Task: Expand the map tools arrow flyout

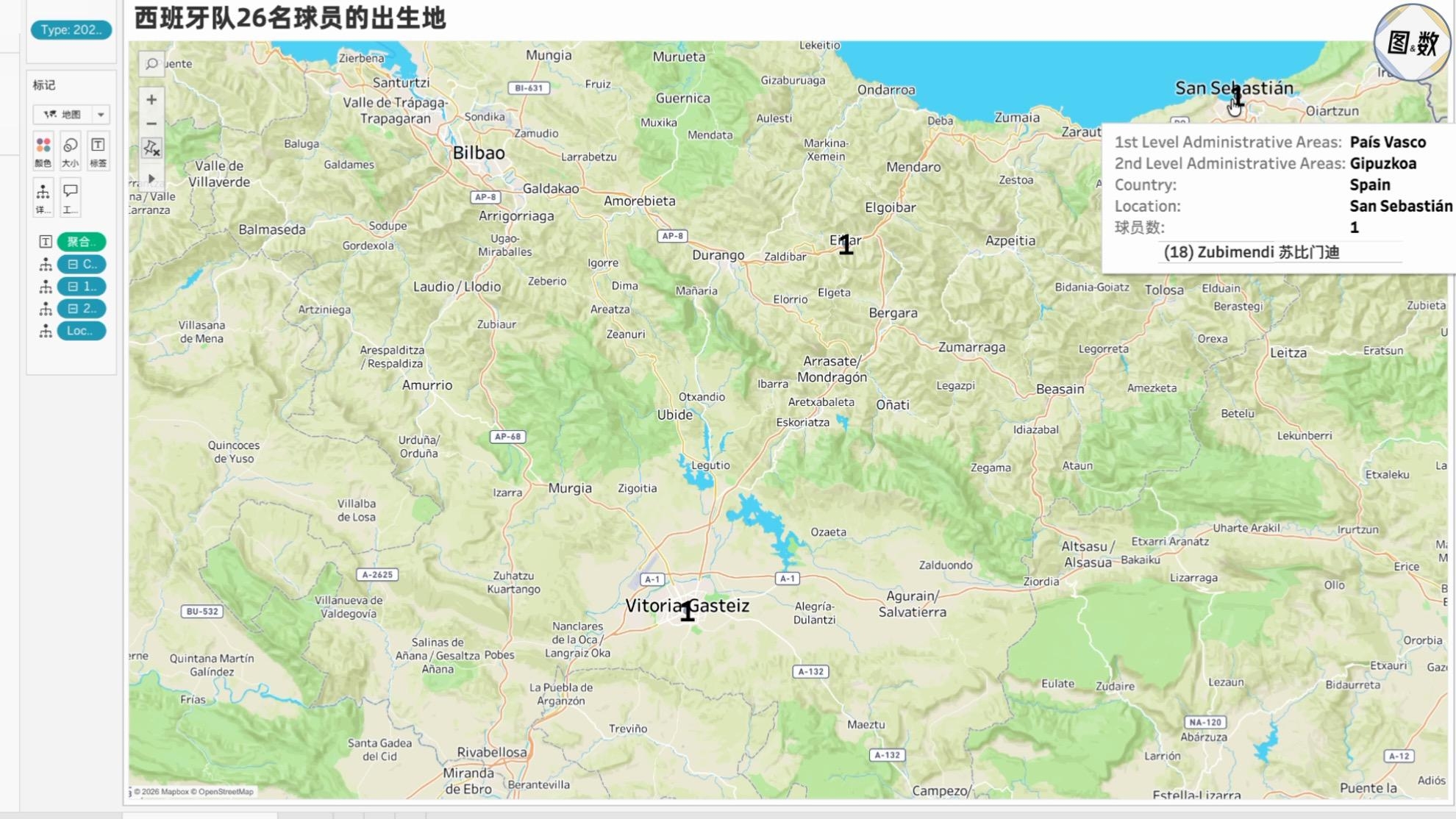Action: tap(151, 178)
